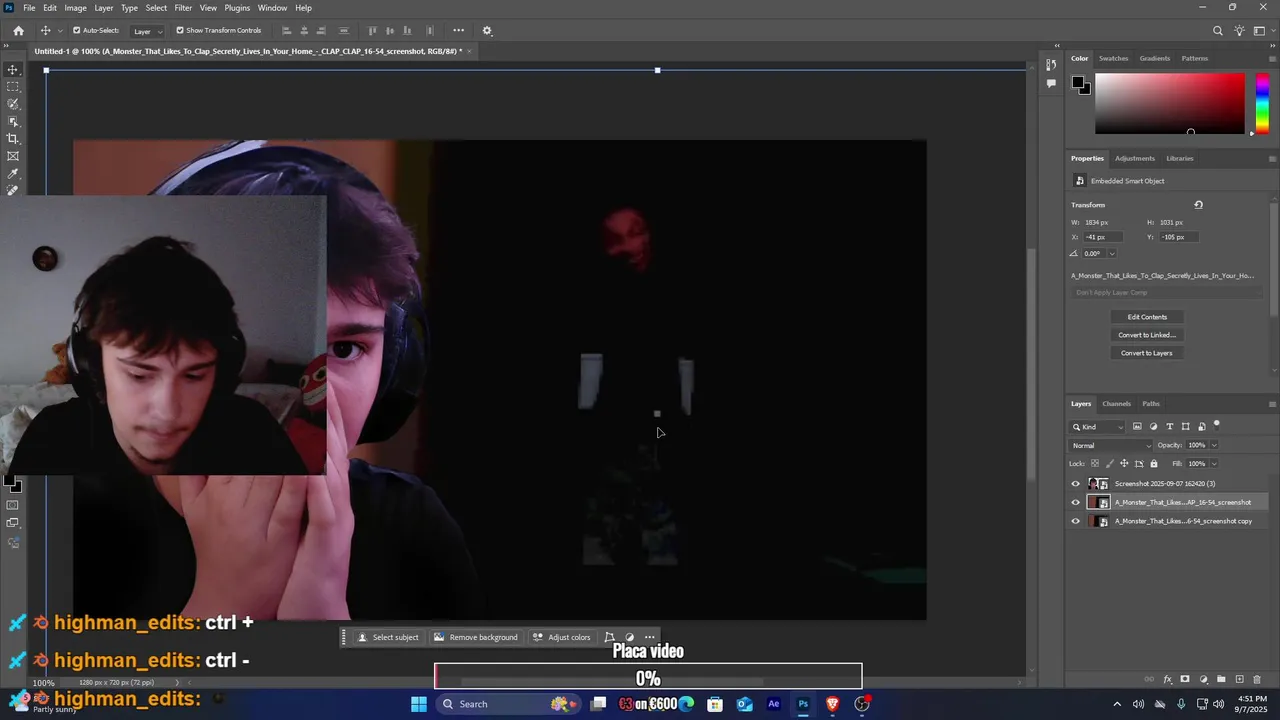Open the Move tool preset picker arrow

coord(60,31)
